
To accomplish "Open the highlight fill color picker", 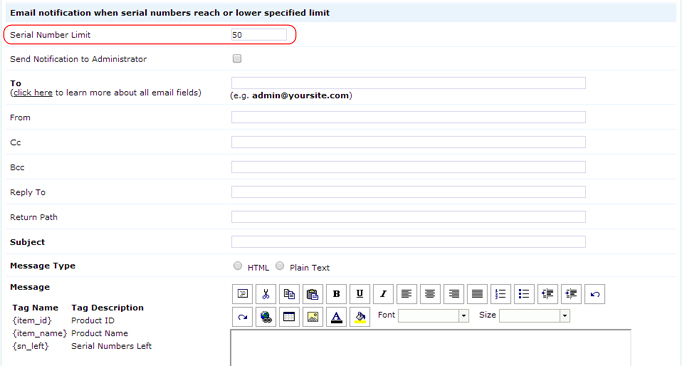I will [x=360, y=317].
